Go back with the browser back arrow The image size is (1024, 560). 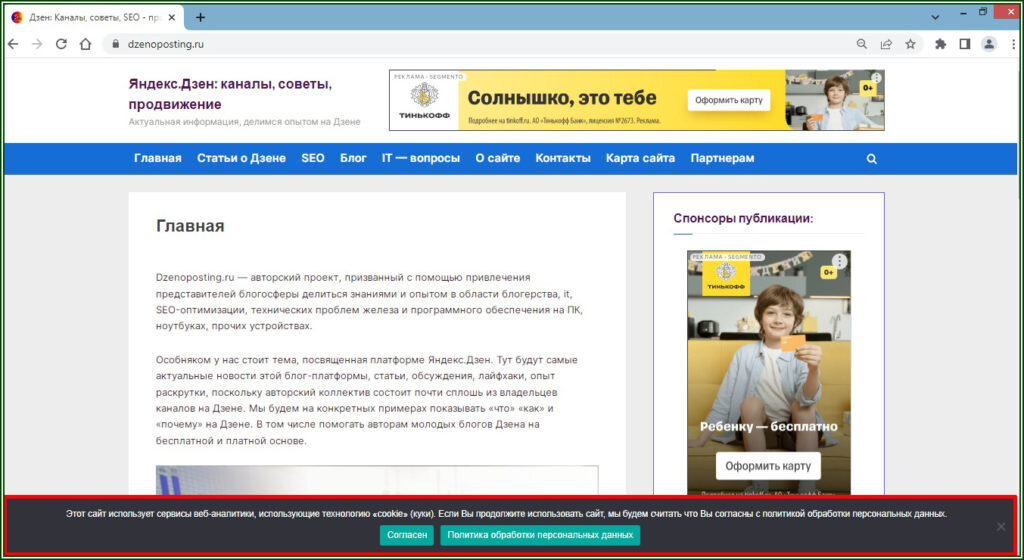(13, 44)
